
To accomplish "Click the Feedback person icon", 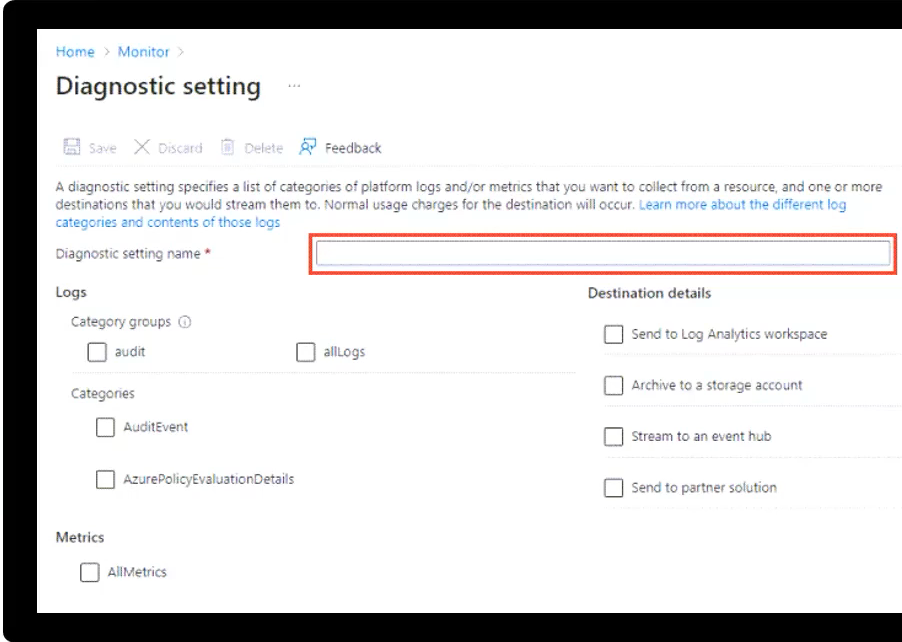I will 308,147.
